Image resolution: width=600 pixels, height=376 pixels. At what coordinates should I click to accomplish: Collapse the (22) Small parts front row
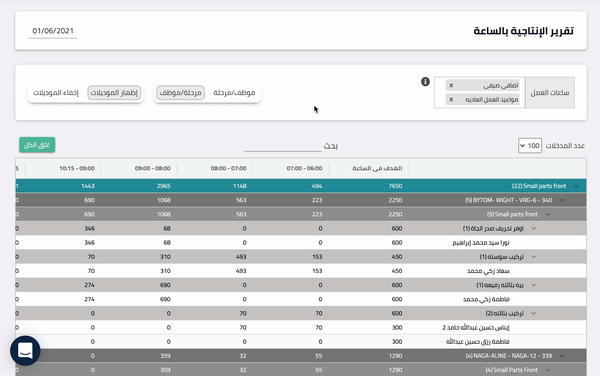pyautogui.click(x=576, y=186)
